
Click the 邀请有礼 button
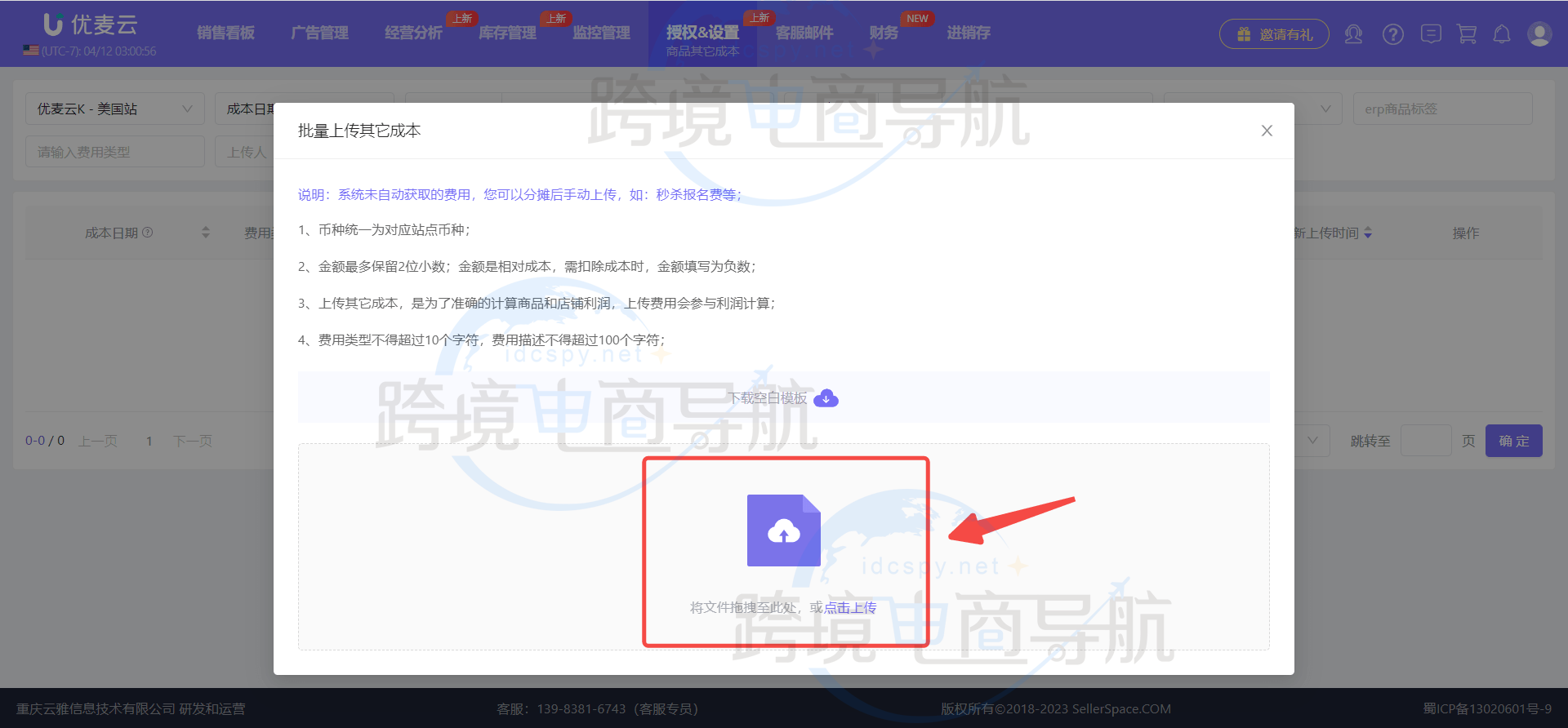[1274, 34]
